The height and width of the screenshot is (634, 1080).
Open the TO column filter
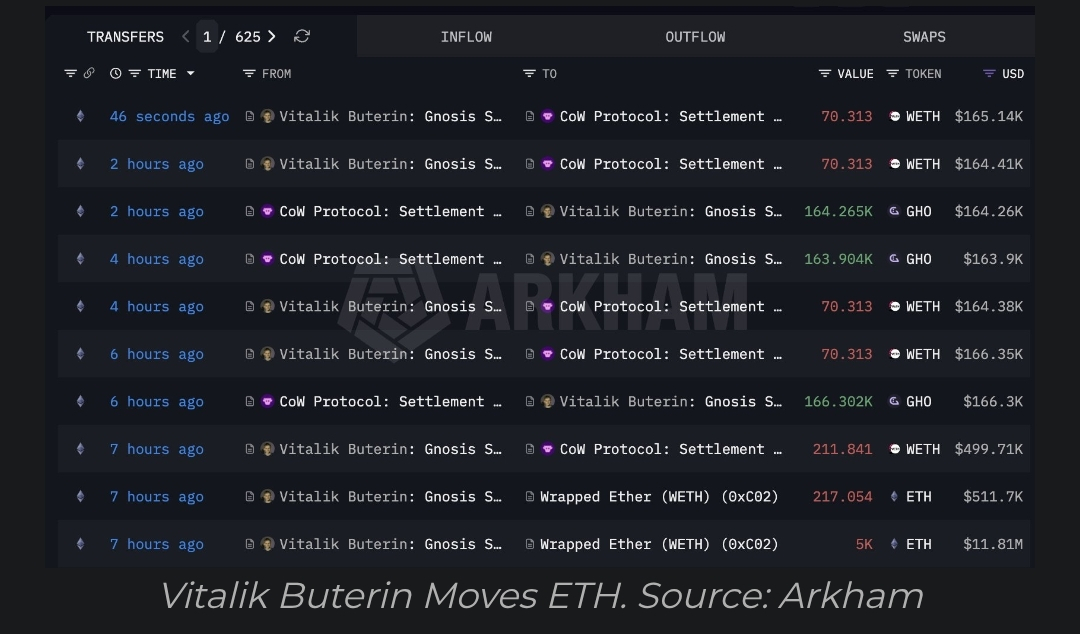pyautogui.click(x=529, y=74)
